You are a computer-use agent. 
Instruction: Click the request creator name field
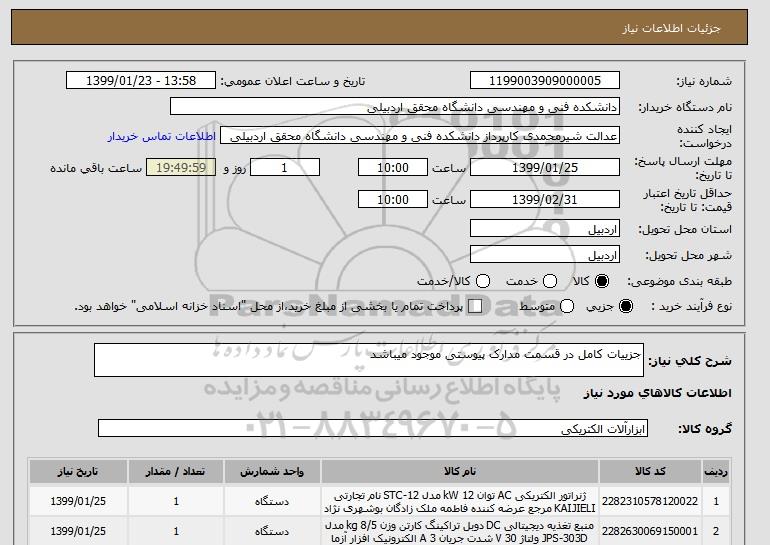pyautogui.click(x=420, y=136)
